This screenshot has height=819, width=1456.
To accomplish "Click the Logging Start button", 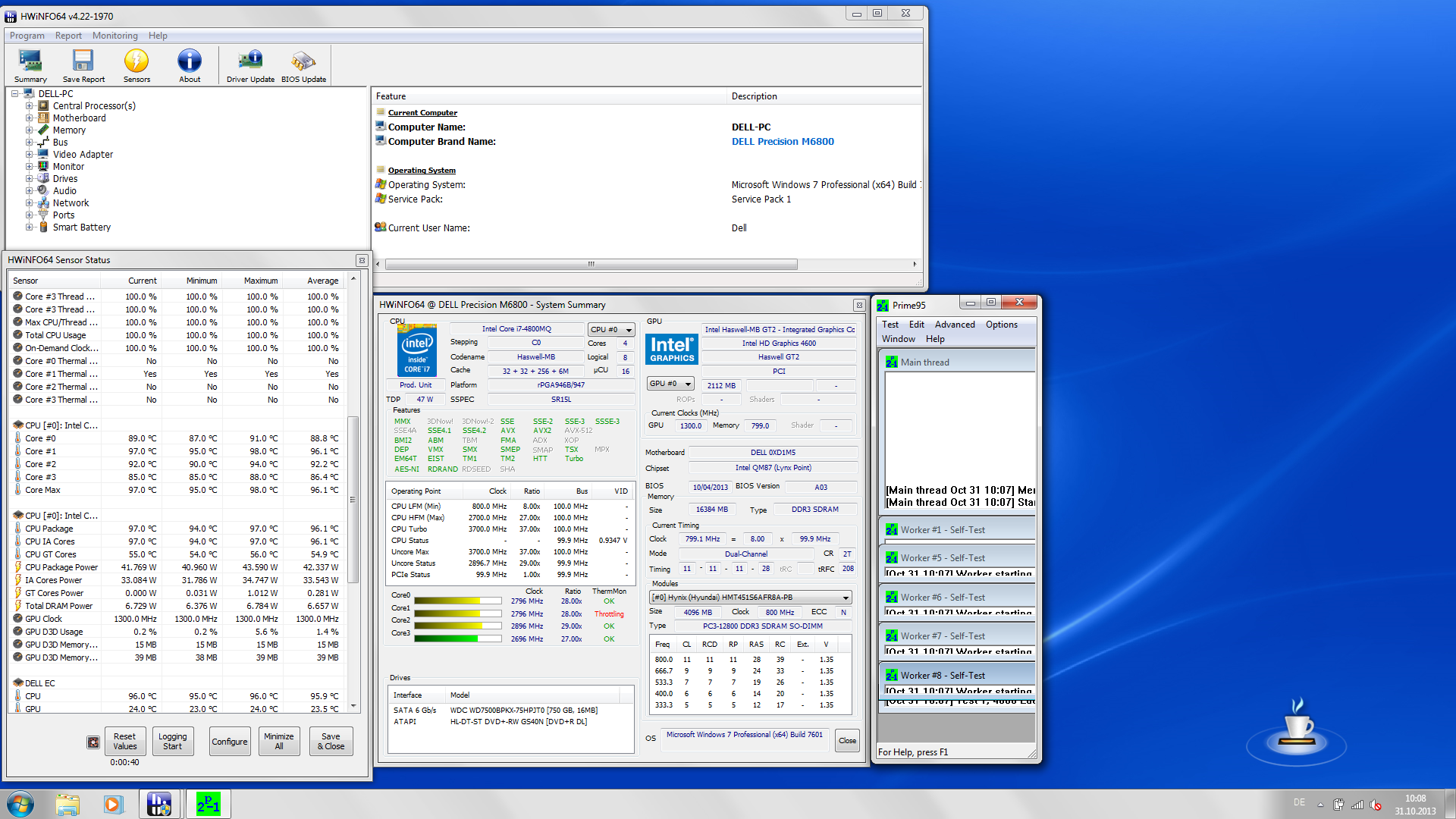I will (172, 741).
